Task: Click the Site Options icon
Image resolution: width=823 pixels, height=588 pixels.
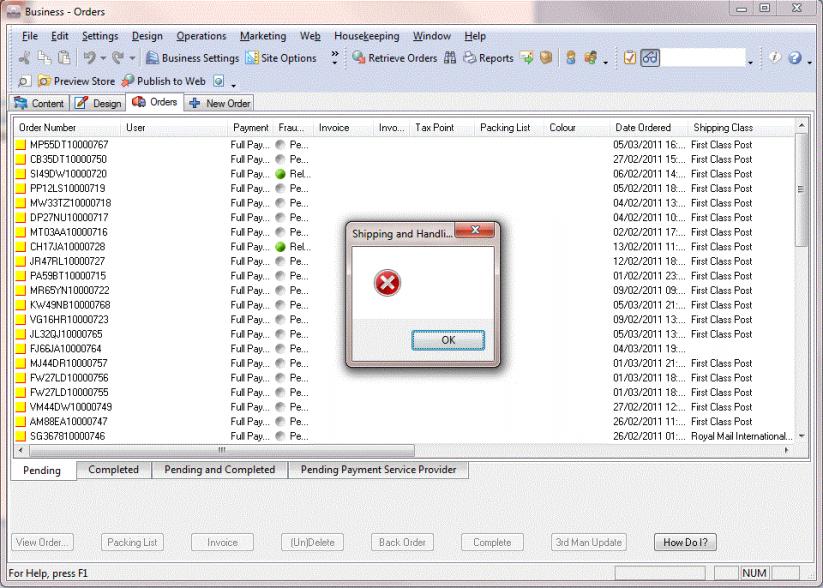Action: point(281,58)
